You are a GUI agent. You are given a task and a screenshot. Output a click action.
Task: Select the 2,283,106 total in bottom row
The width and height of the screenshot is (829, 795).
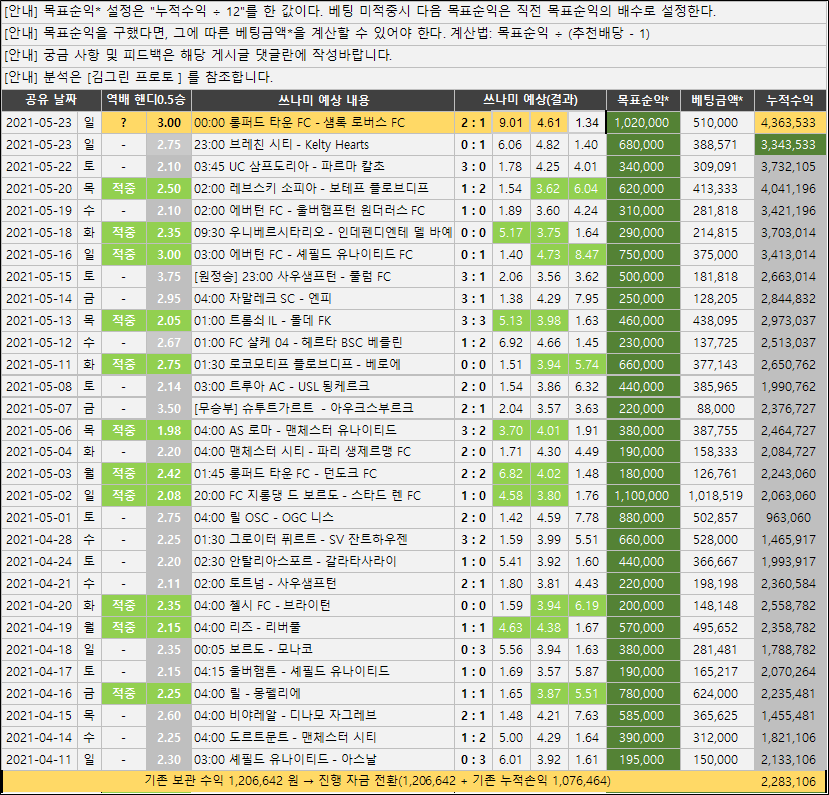(x=790, y=781)
